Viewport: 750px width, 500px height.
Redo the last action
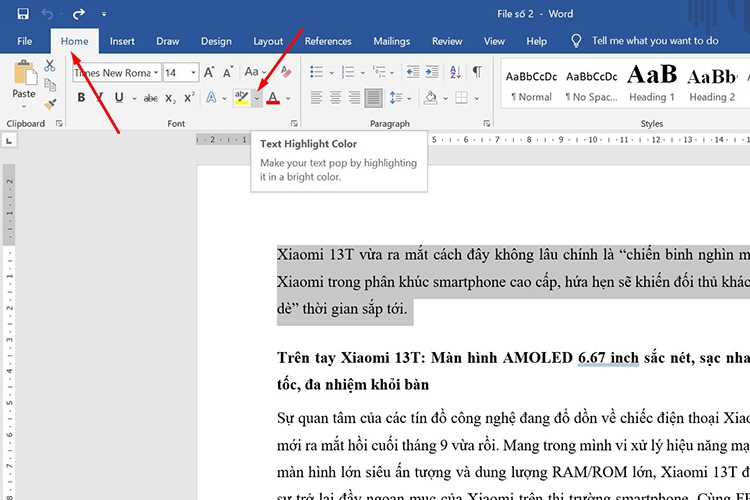pos(78,14)
